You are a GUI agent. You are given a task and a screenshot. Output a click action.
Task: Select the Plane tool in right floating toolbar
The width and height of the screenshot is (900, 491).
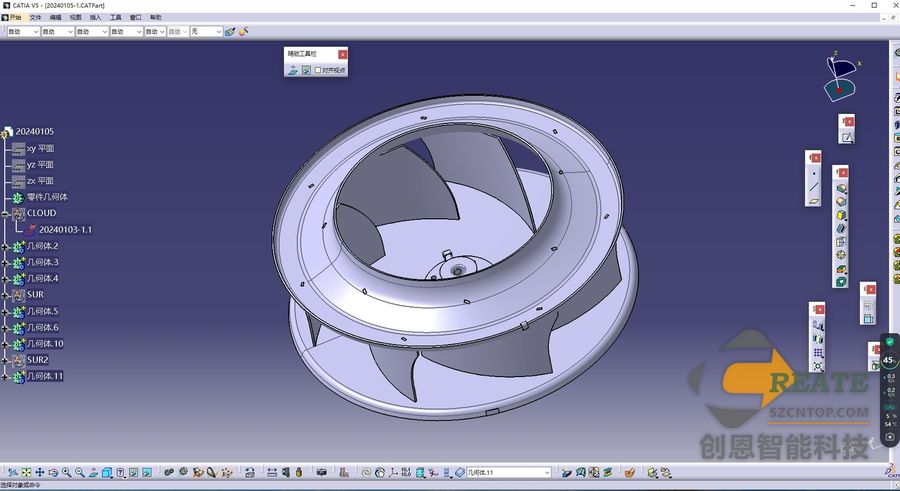click(813, 201)
